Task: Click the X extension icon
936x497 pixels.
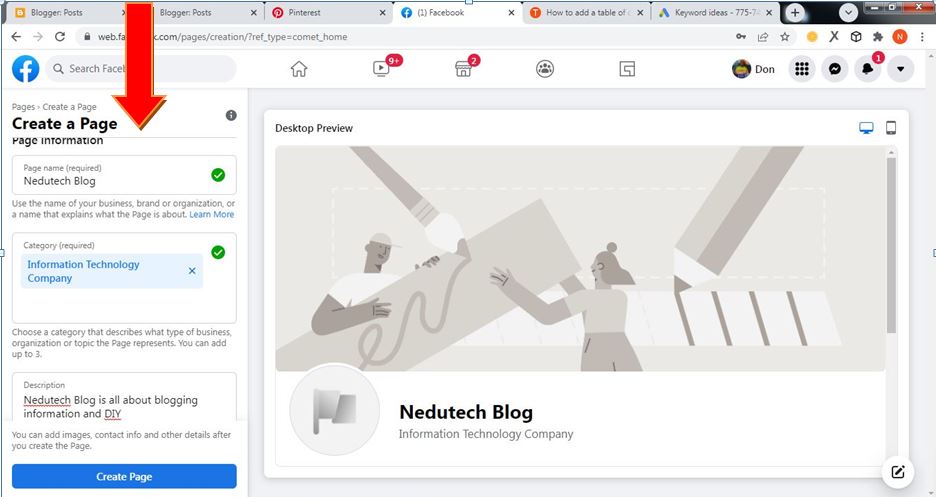Action: (x=834, y=36)
